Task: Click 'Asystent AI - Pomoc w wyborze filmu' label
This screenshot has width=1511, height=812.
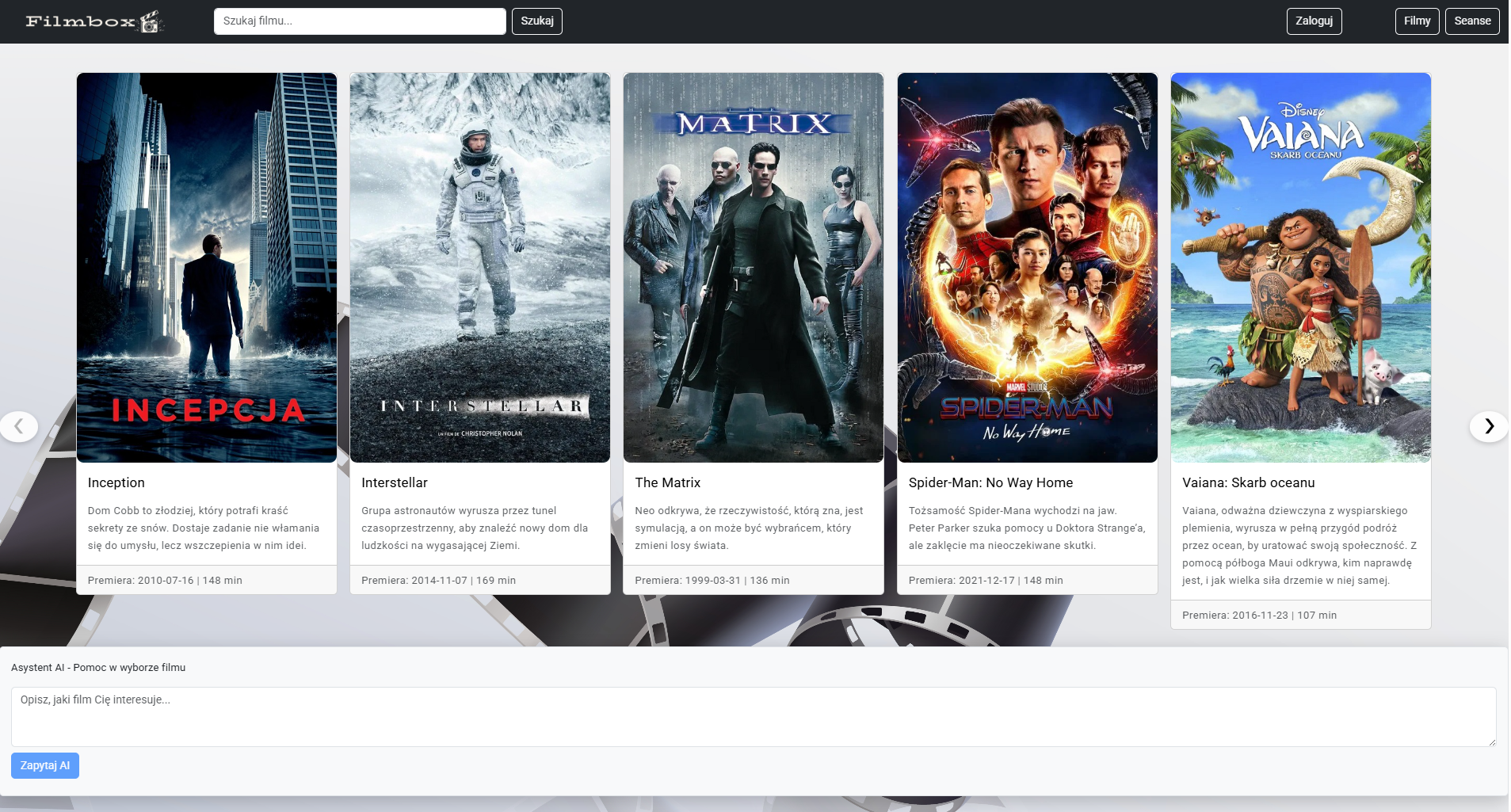Action: (98, 667)
